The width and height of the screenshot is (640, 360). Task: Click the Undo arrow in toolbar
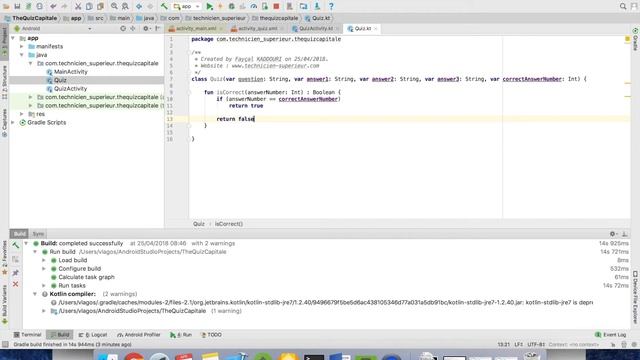coord(53,6)
